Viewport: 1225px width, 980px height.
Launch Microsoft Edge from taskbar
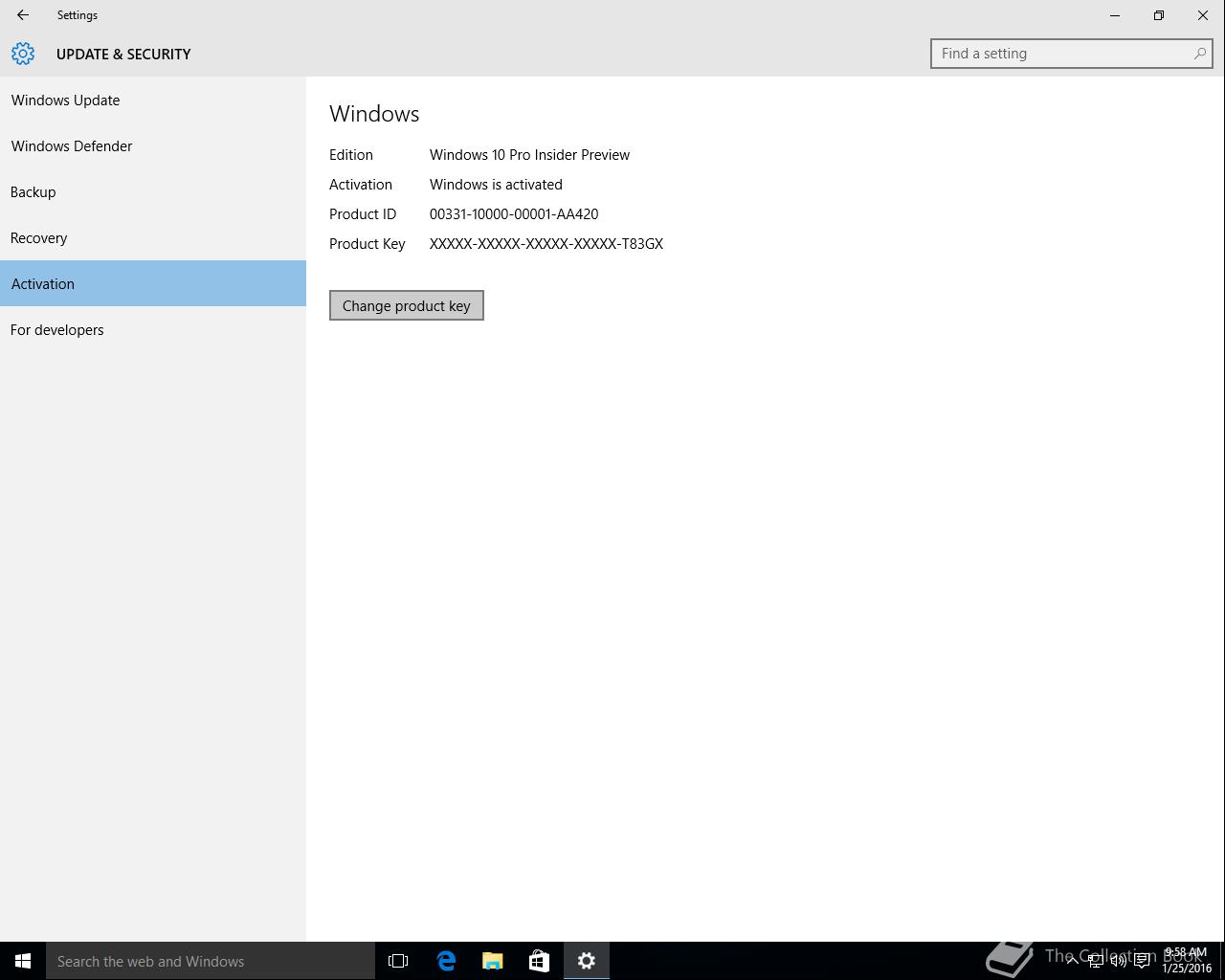(446, 961)
